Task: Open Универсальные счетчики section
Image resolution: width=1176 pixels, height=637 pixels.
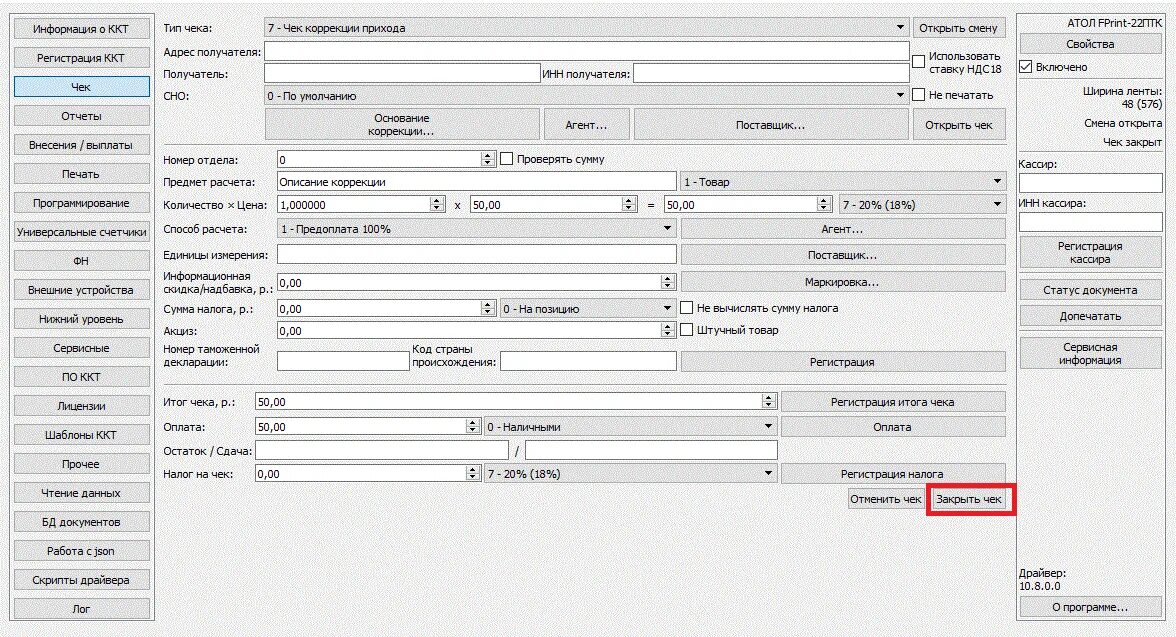Action: 81,232
